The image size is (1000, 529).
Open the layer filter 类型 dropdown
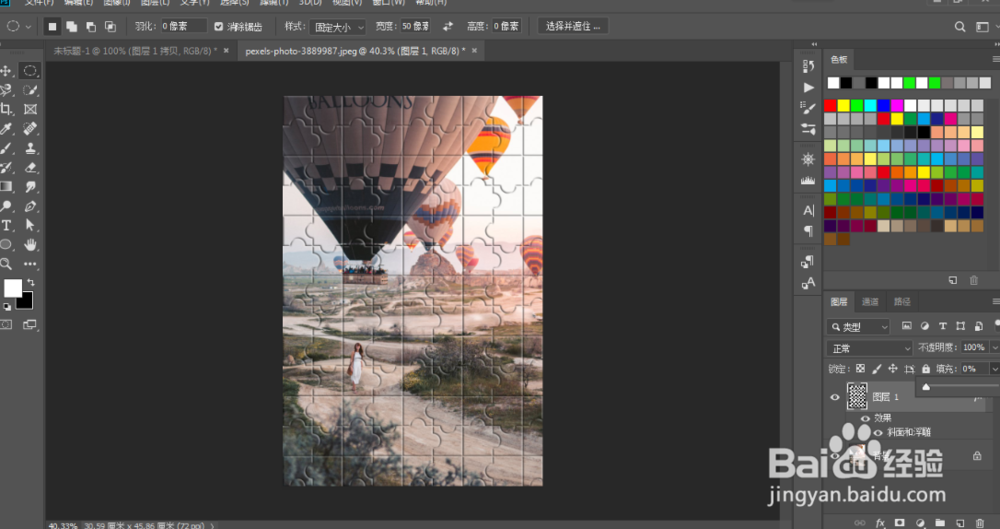(x=858, y=327)
